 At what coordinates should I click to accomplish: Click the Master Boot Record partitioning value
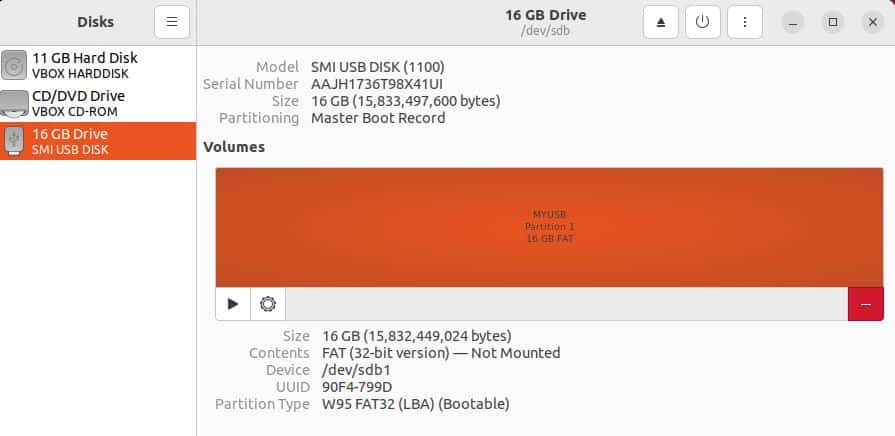tap(378, 118)
